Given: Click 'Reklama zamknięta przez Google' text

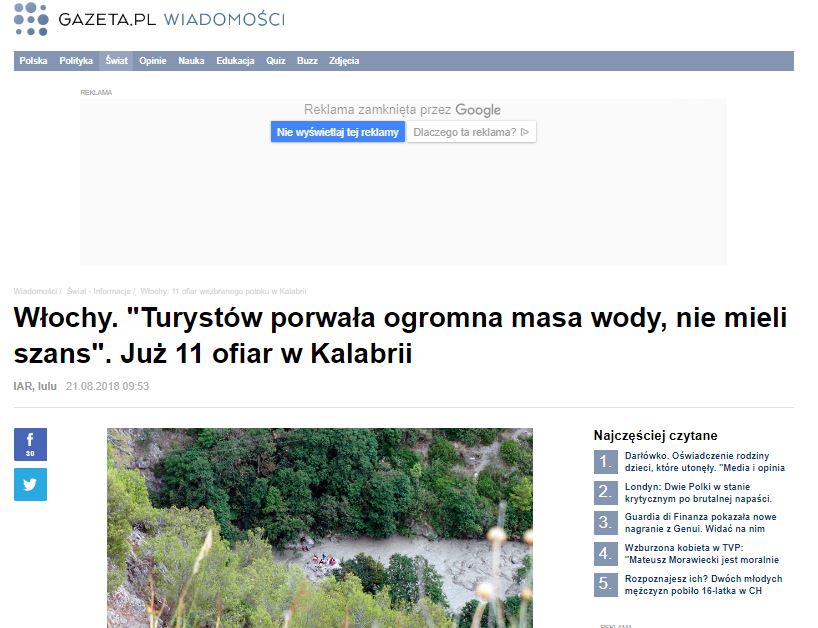Looking at the screenshot, I should tap(402, 110).
